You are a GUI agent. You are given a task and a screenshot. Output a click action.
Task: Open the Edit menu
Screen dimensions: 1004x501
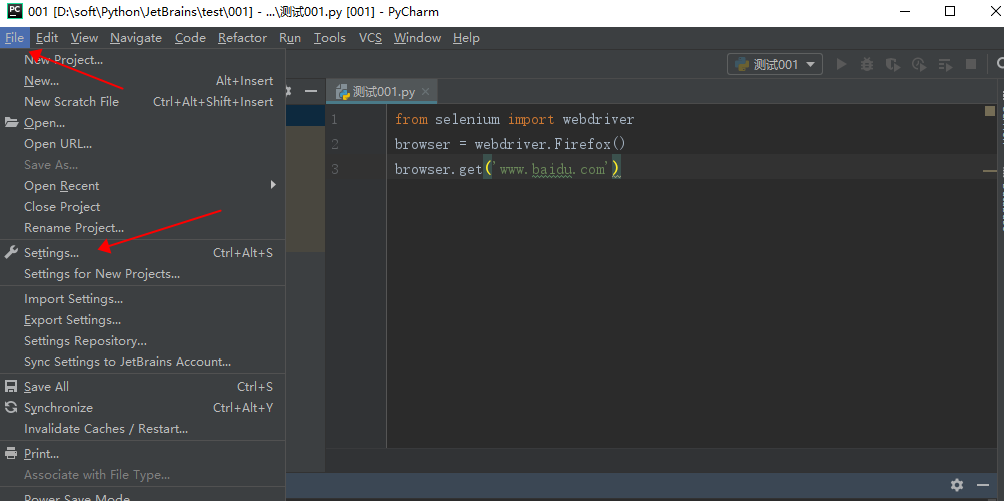(47, 38)
